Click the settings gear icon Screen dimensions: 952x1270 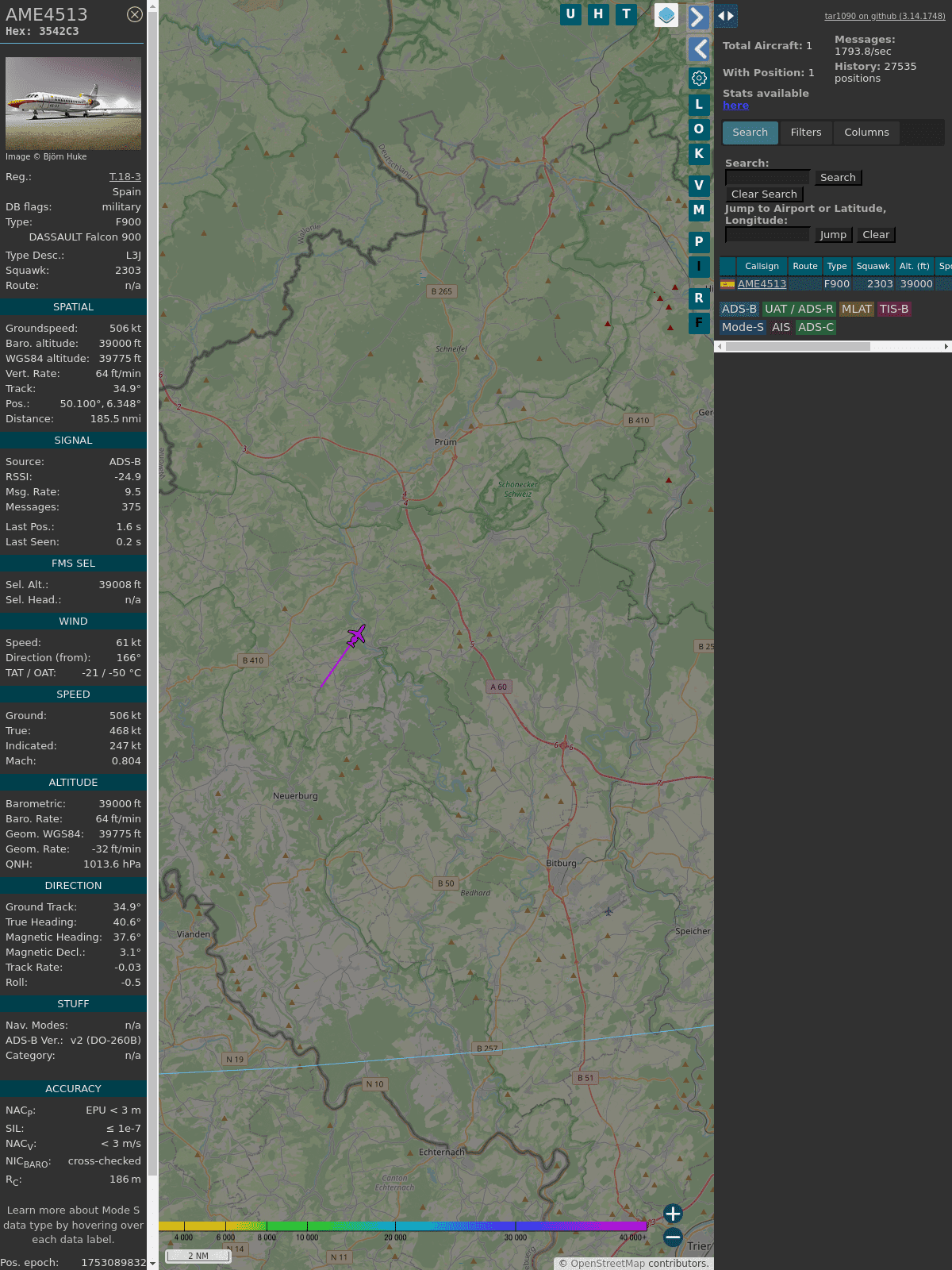[699, 78]
